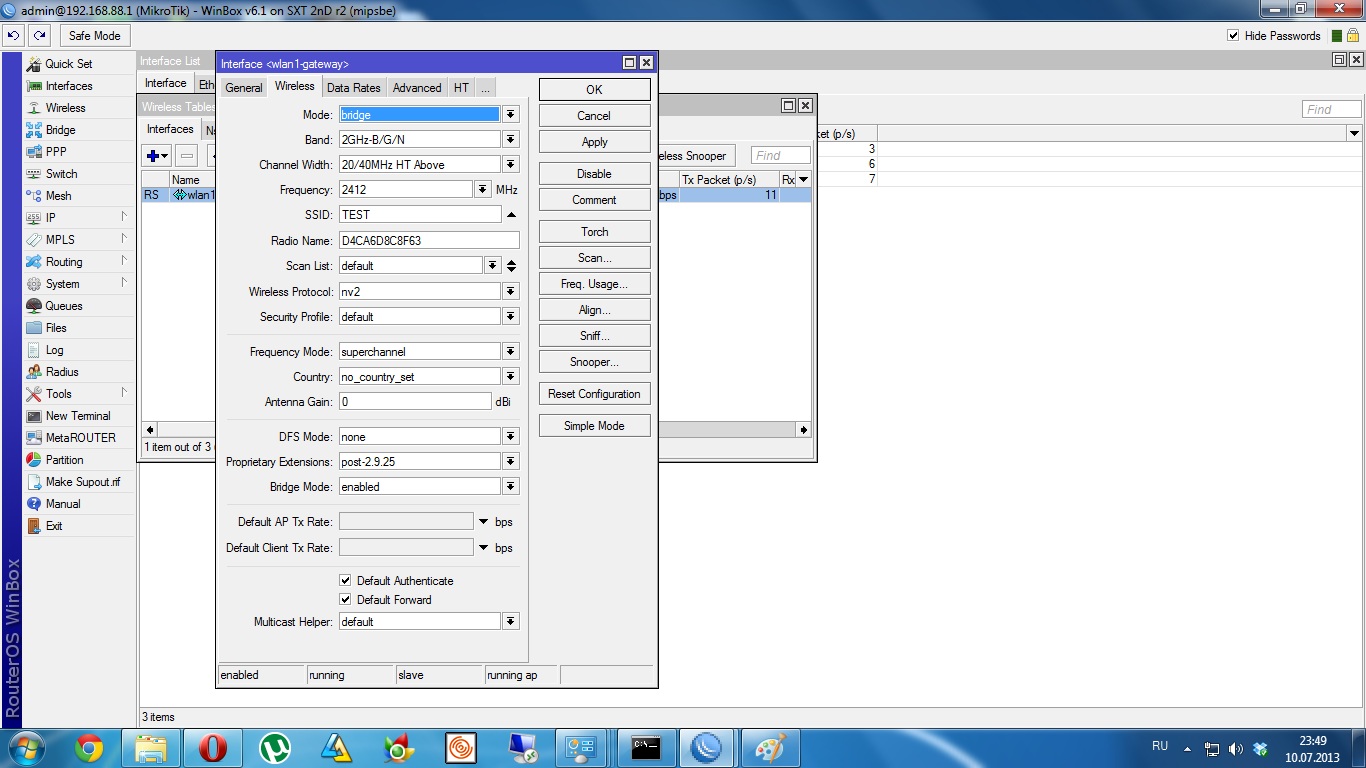This screenshot has width=1366, height=768.
Task: Select the Interfaces tab in Wireless Tables
Action: click(x=170, y=129)
